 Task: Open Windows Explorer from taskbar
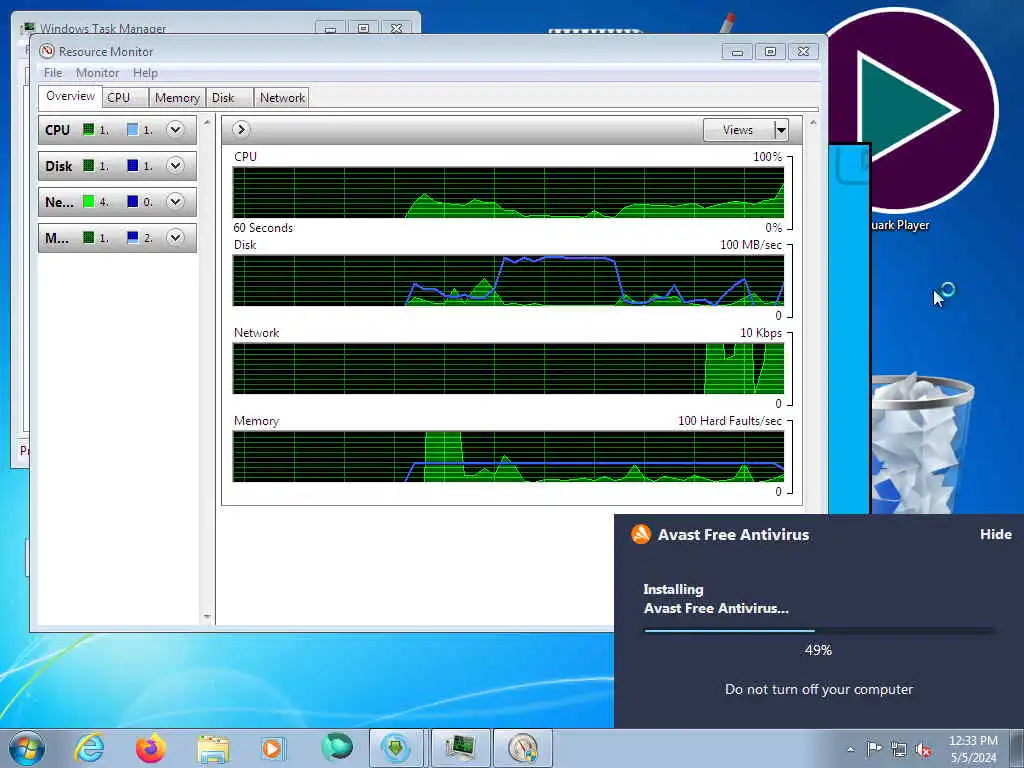(213, 749)
